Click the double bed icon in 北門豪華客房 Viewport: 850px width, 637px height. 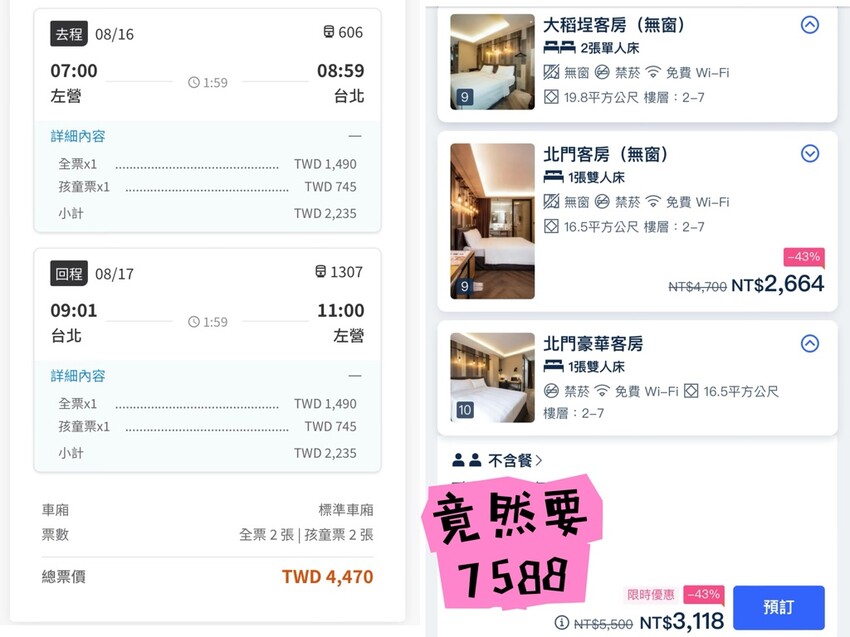pos(553,367)
